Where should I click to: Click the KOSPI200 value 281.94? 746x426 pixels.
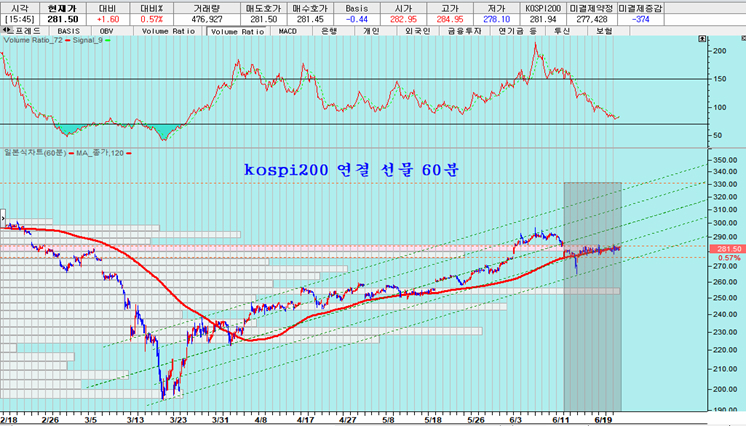(543, 20)
